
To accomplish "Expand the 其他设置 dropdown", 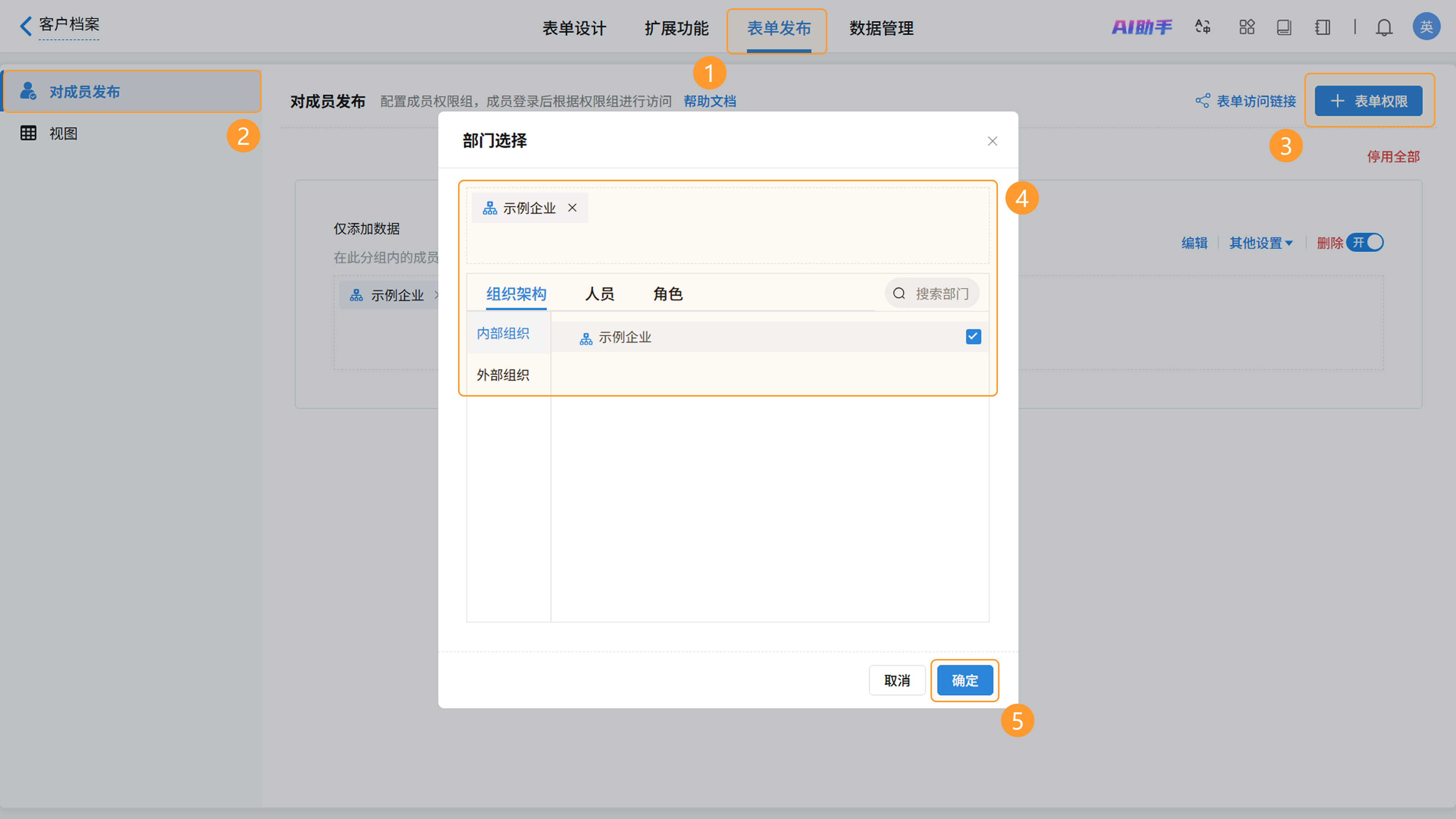I will [1260, 243].
